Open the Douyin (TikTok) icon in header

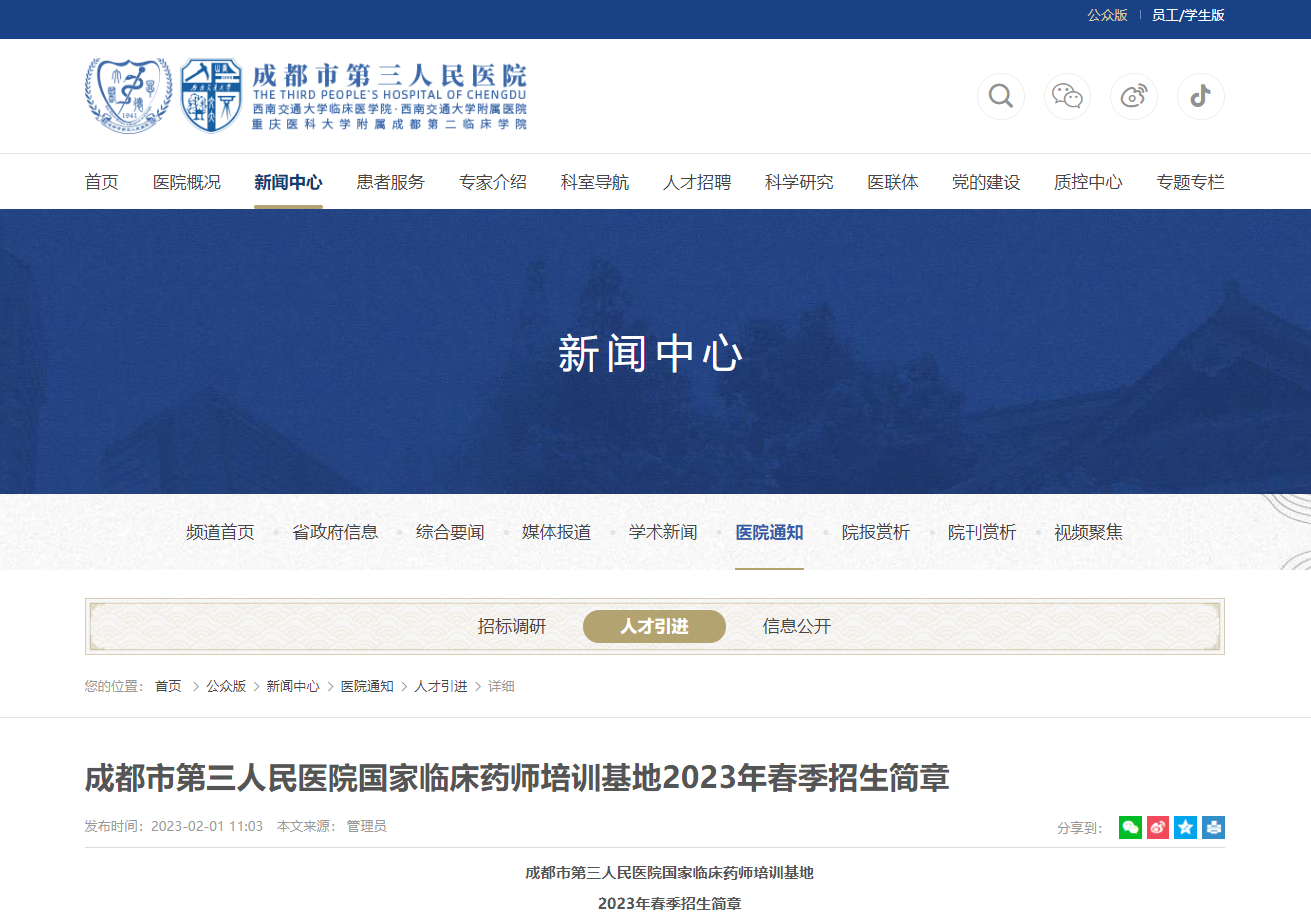tap(1200, 96)
